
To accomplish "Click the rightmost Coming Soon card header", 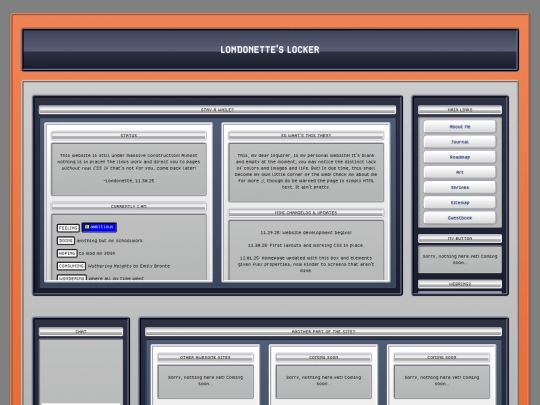I will coord(442,357).
